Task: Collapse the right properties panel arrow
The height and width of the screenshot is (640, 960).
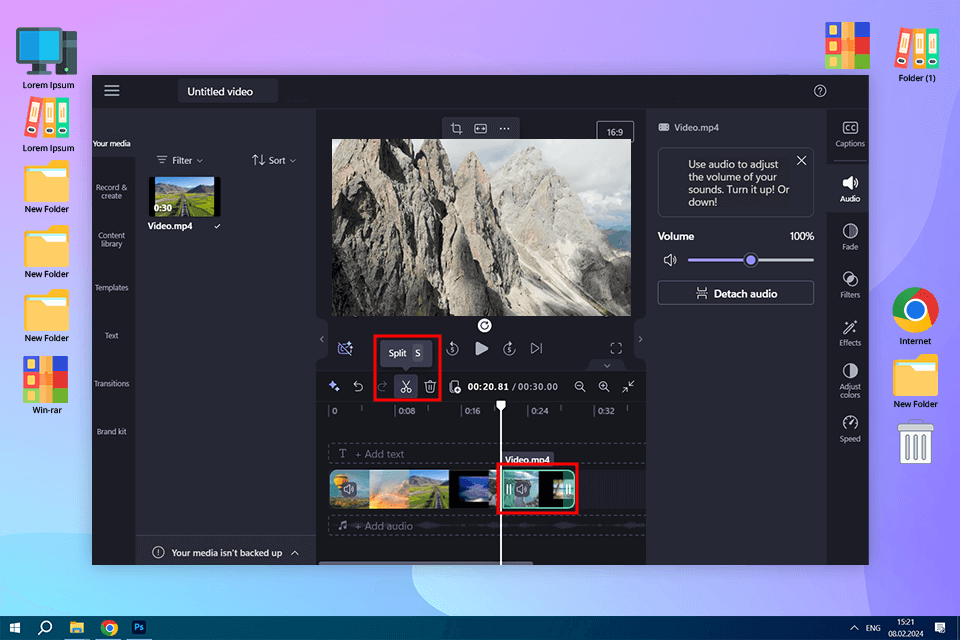Action: (640, 339)
